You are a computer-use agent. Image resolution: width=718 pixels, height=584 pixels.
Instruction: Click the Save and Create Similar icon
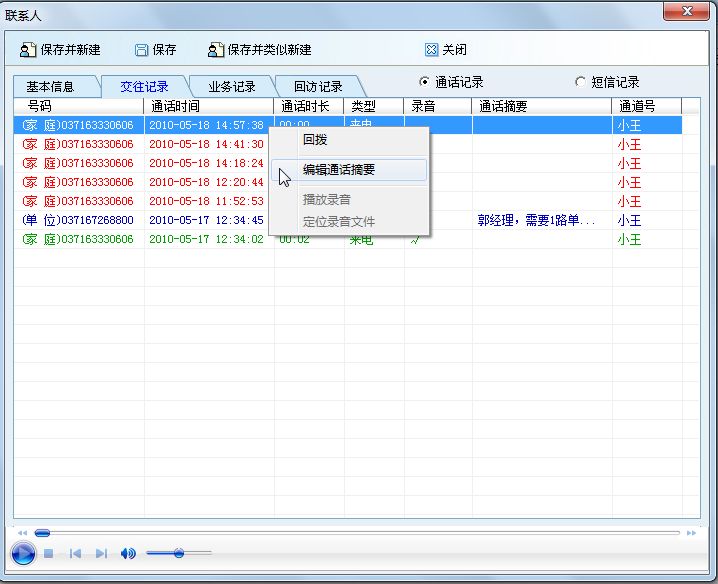(215, 50)
